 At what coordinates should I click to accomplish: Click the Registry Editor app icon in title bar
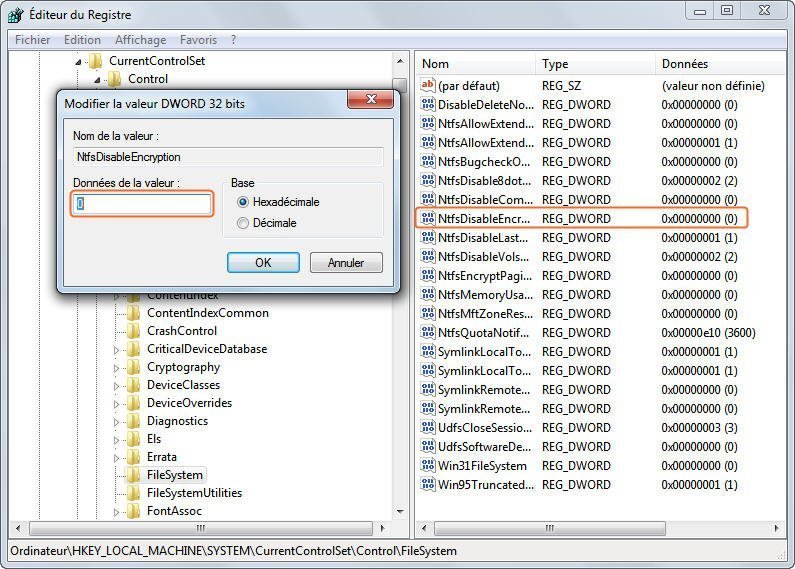(15, 14)
